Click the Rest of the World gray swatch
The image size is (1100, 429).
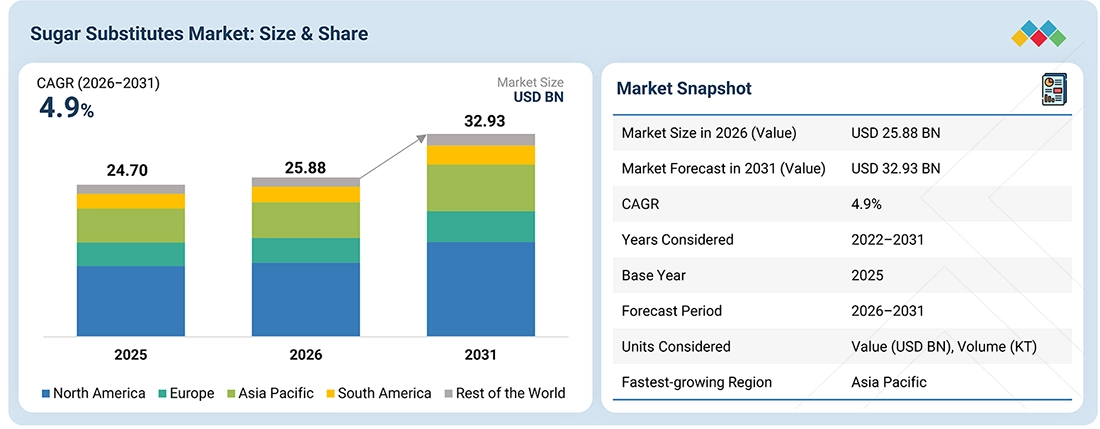click(x=448, y=394)
